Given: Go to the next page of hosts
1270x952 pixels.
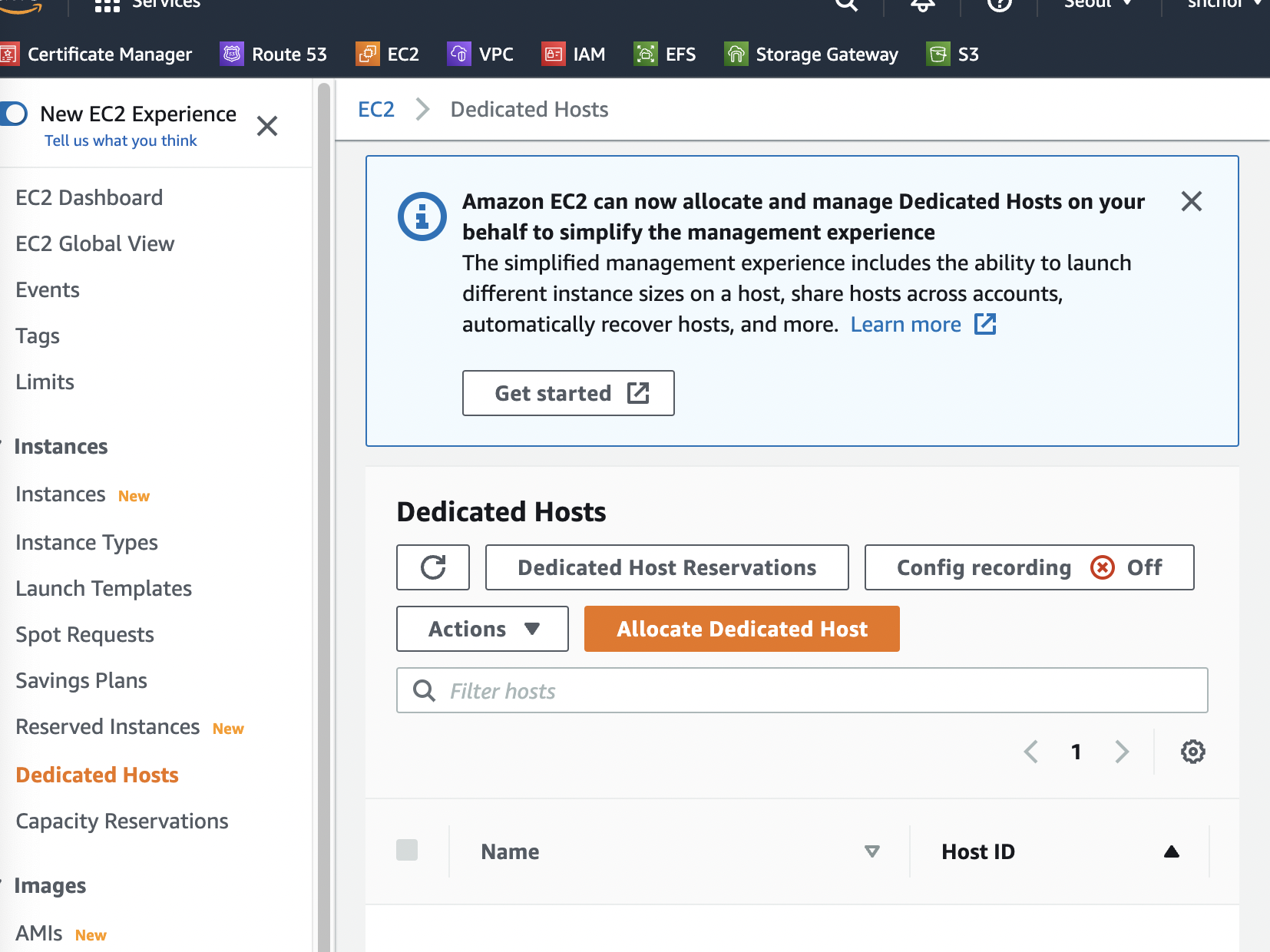Looking at the screenshot, I should 1122,752.
